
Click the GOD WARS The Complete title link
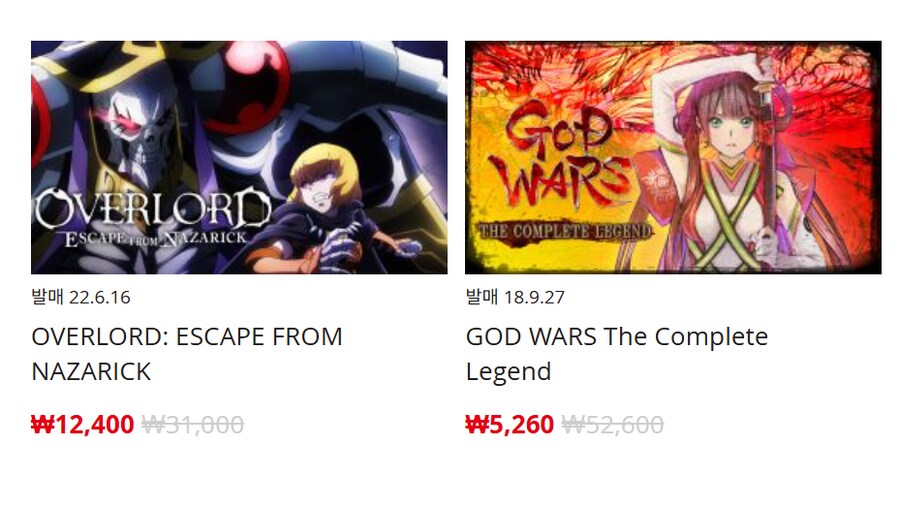click(x=616, y=353)
